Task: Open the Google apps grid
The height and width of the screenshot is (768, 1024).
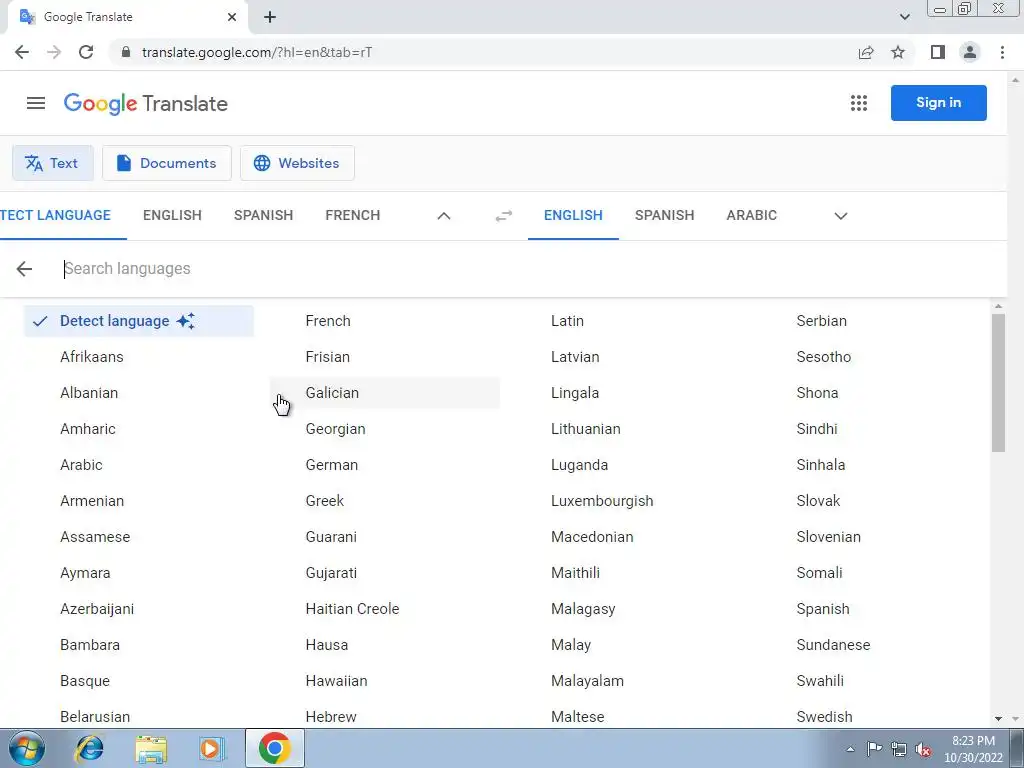Action: 859,103
